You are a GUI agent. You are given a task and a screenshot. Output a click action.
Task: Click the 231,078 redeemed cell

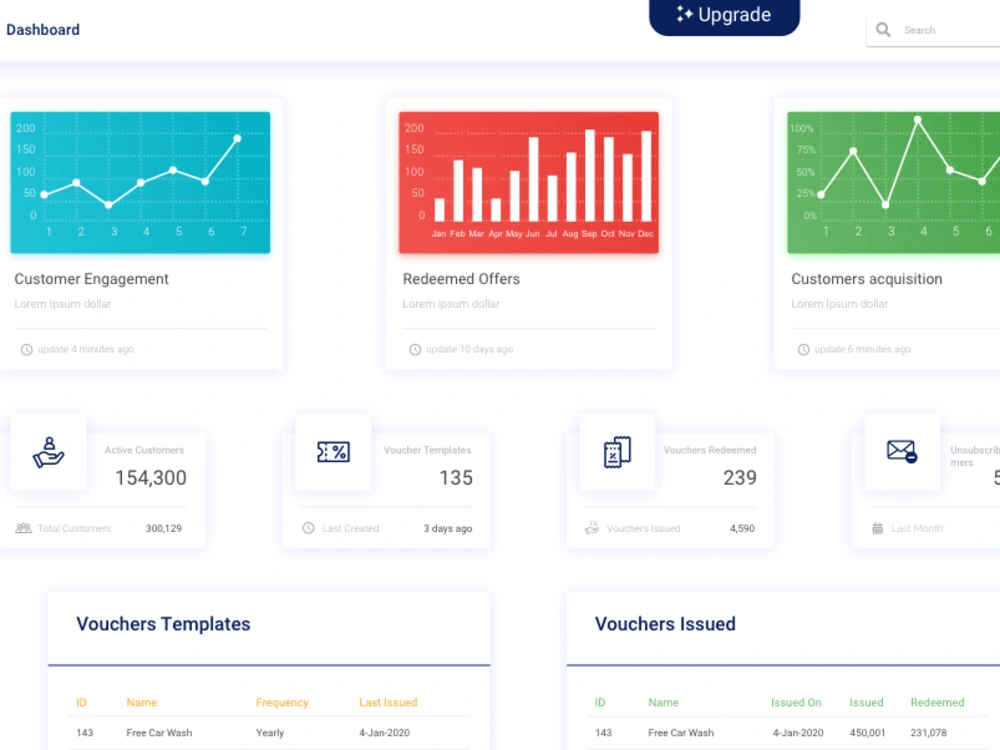928,733
